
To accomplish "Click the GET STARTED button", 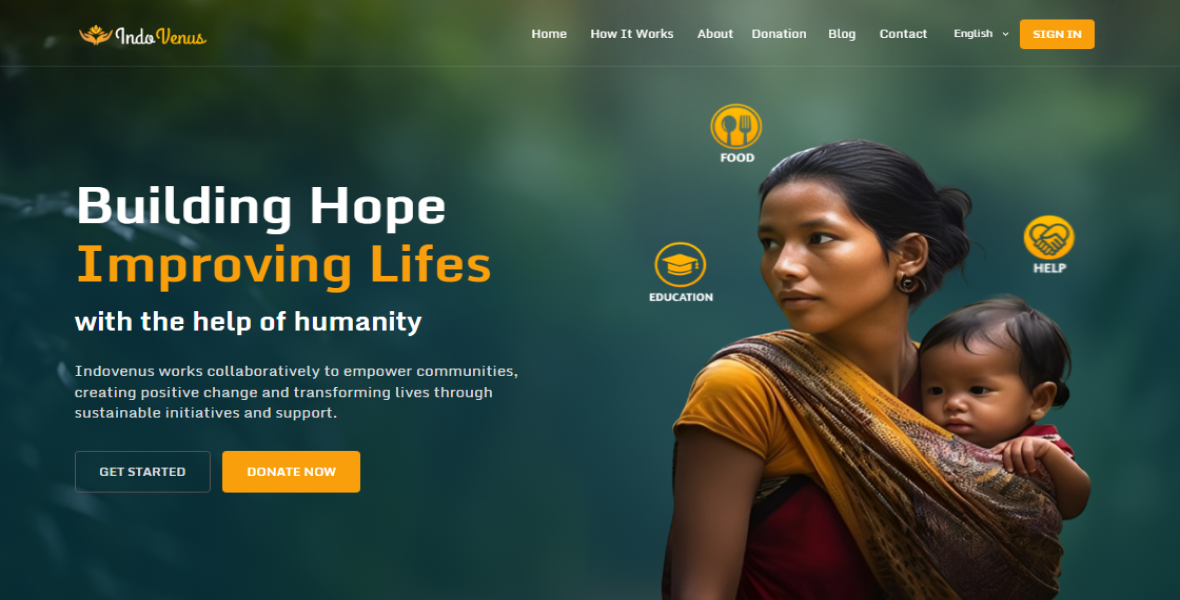I will [x=142, y=471].
